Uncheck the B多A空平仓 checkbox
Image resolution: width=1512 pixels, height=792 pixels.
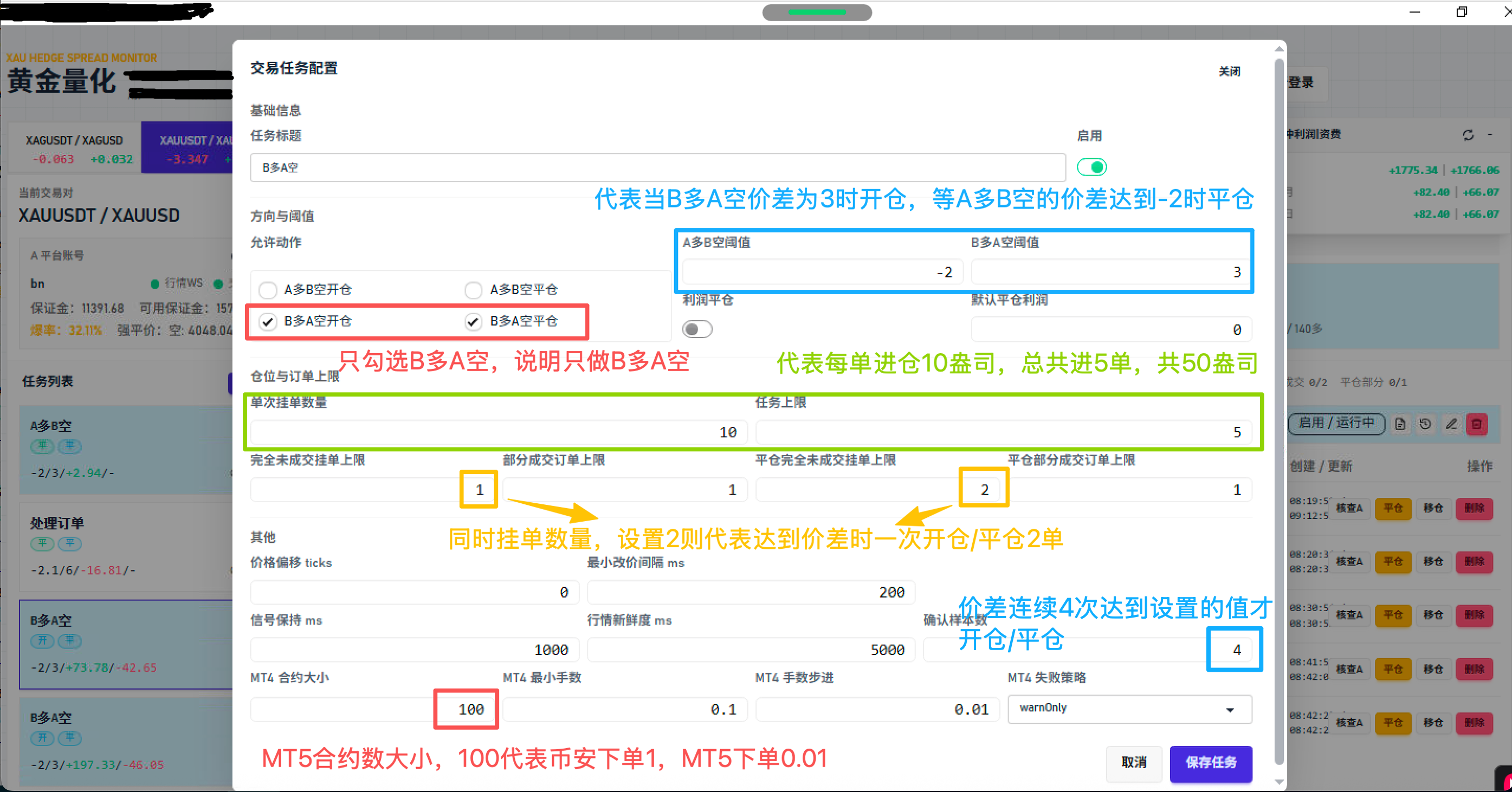point(474,321)
